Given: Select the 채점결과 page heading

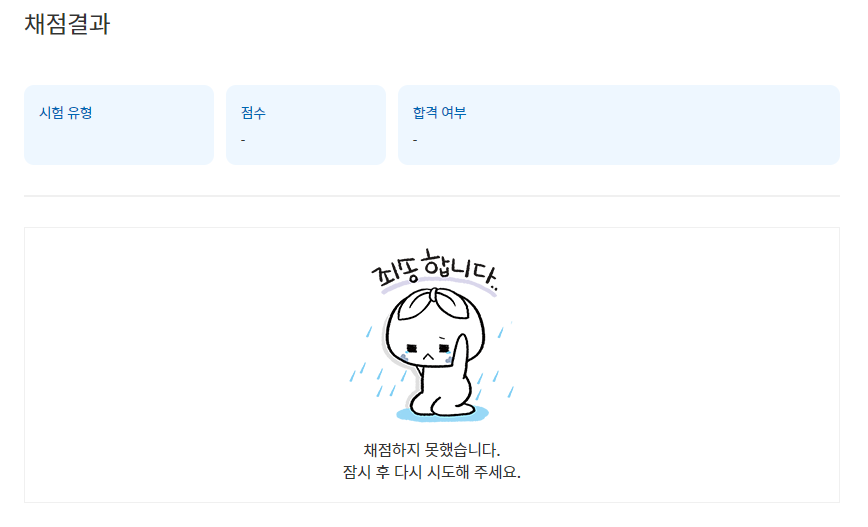Looking at the screenshot, I should pos(67,24).
